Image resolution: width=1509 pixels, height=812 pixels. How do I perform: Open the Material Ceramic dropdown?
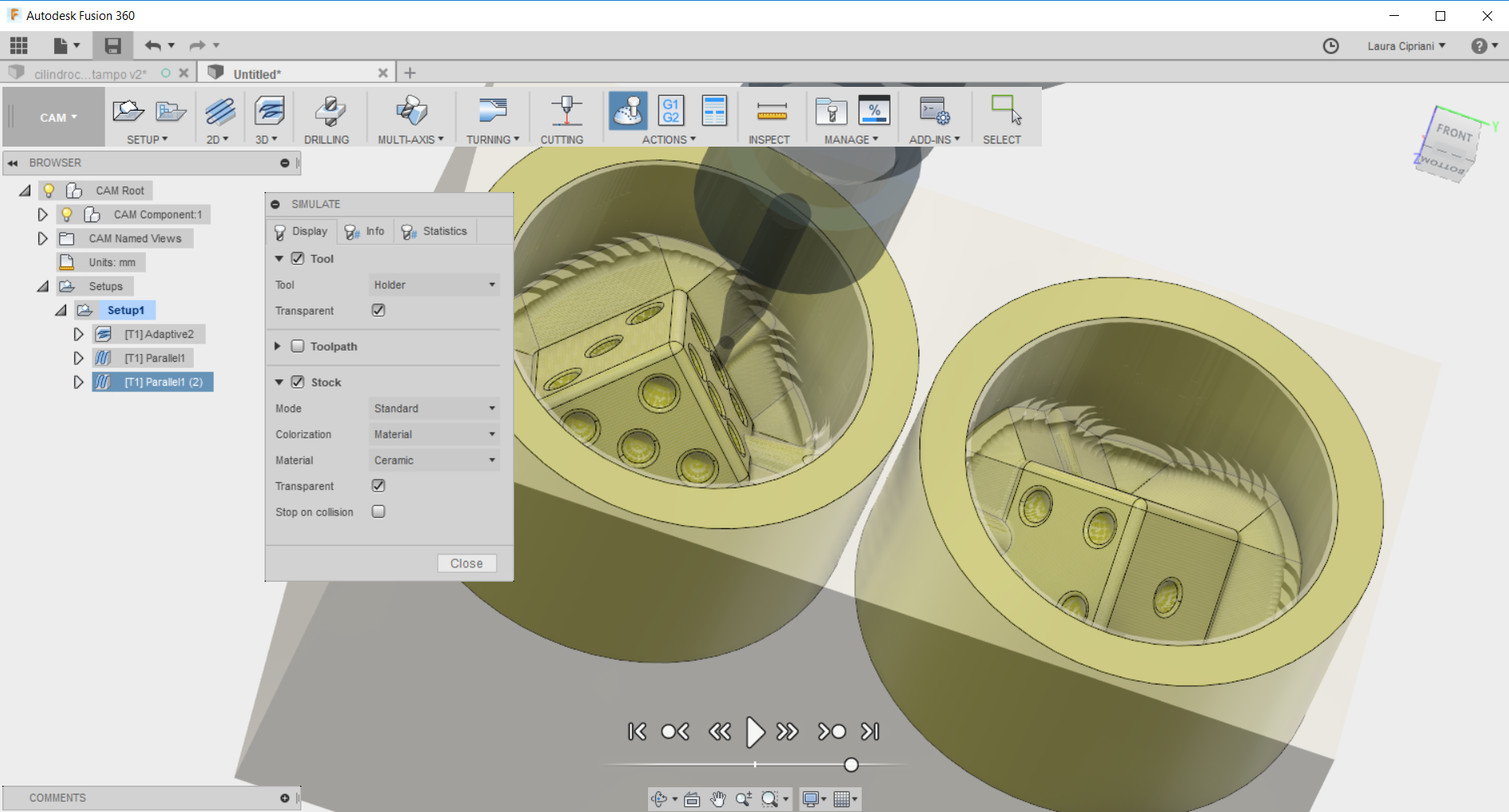click(x=434, y=461)
